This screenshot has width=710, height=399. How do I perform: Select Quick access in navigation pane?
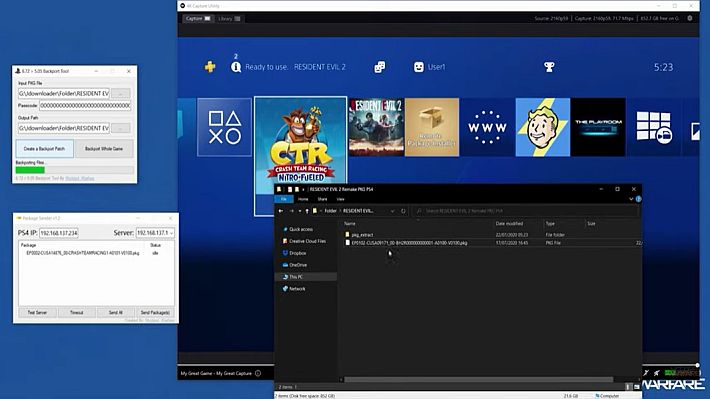pos(301,230)
